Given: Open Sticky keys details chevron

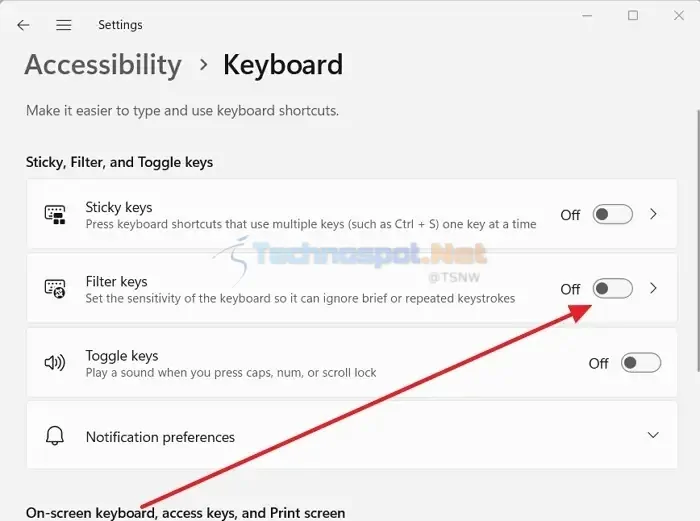Looking at the screenshot, I should click(x=653, y=214).
